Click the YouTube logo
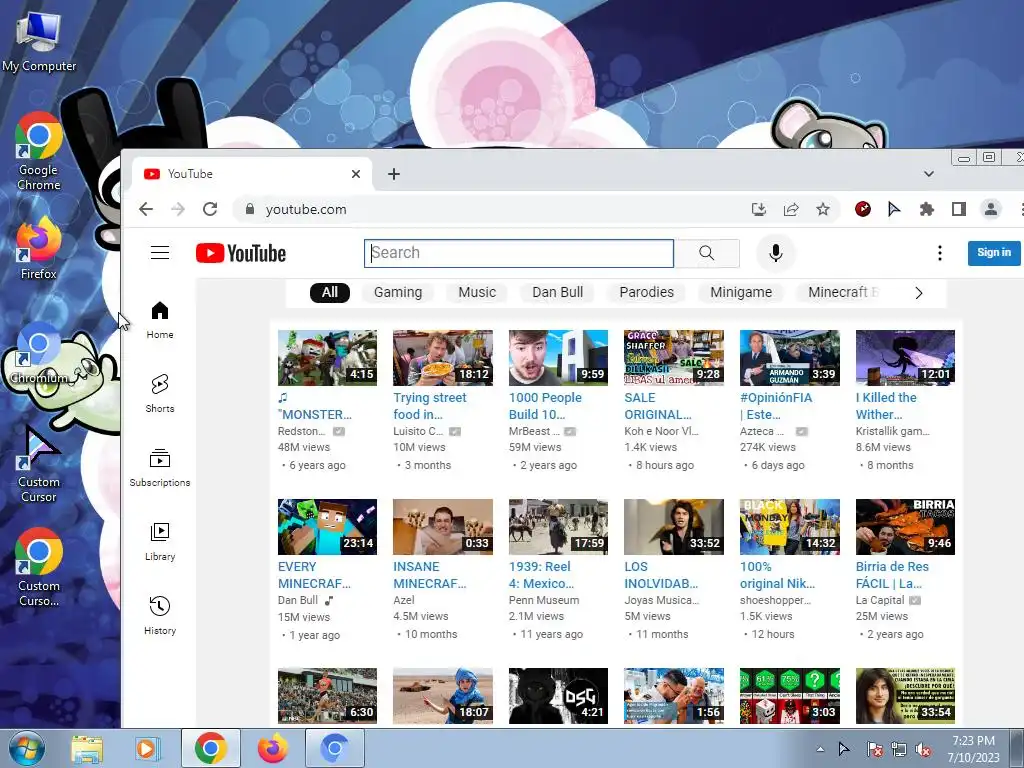Image resolution: width=1024 pixels, height=768 pixels. [x=241, y=253]
